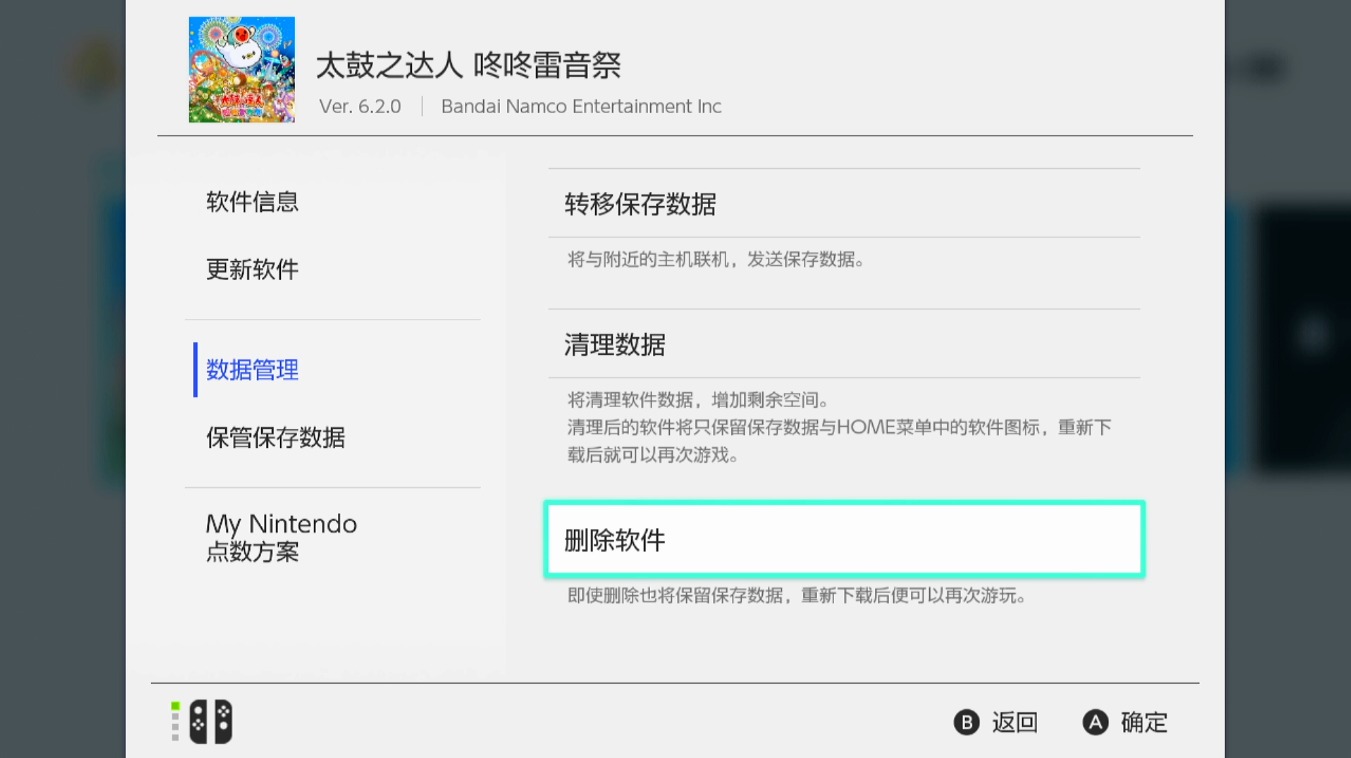Click the B 返回 button

[995, 722]
